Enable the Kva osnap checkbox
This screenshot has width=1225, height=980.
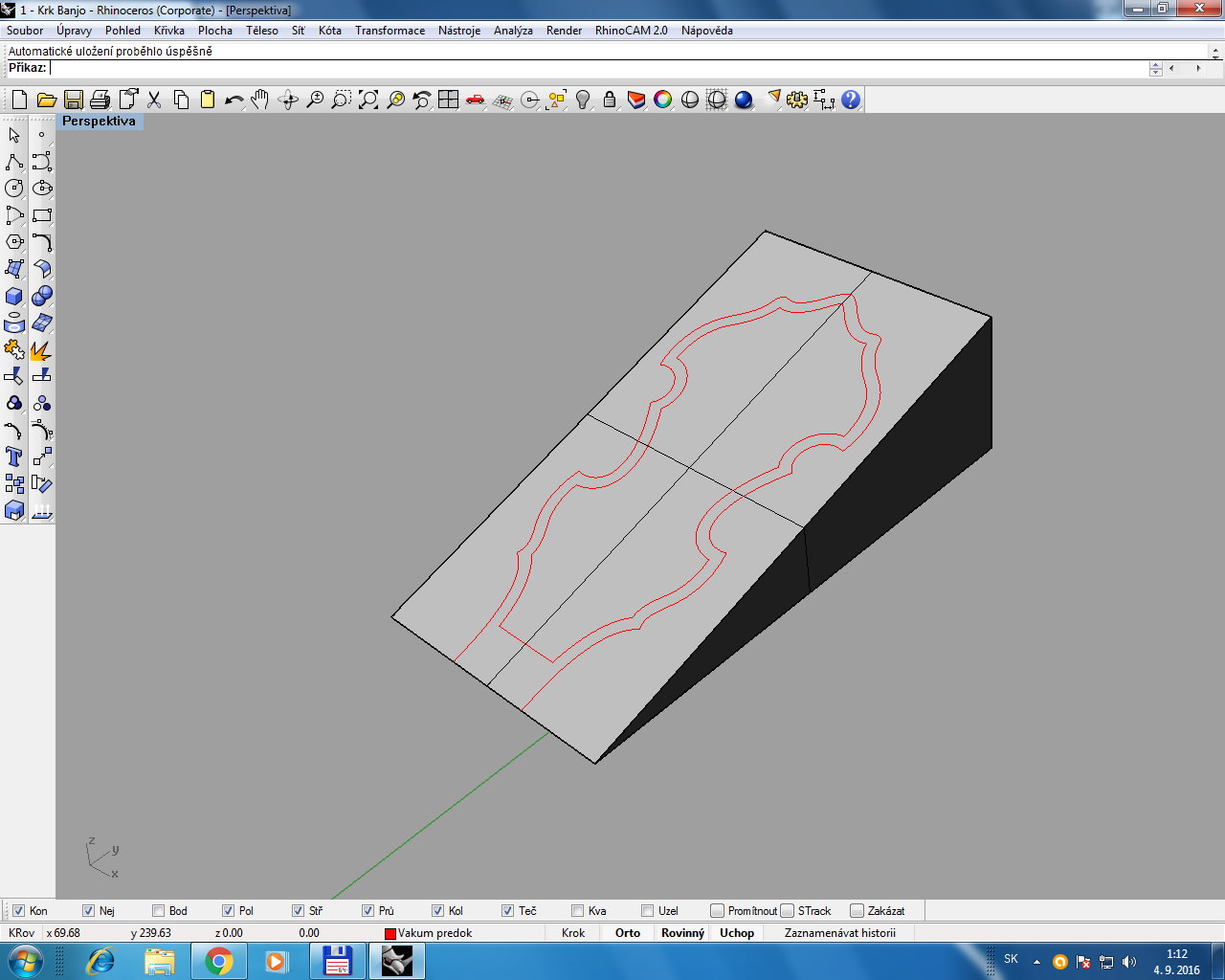[578, 911]
